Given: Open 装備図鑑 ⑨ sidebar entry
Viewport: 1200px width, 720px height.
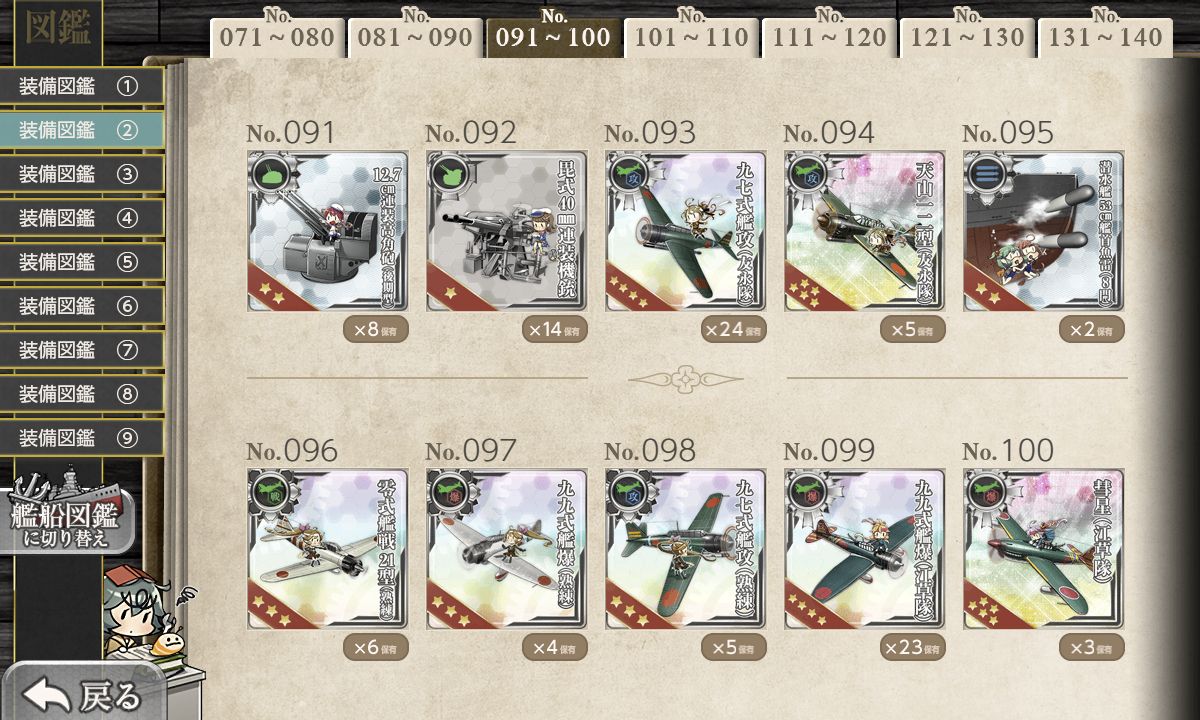Looking at the screenshot, I should 82,437.
